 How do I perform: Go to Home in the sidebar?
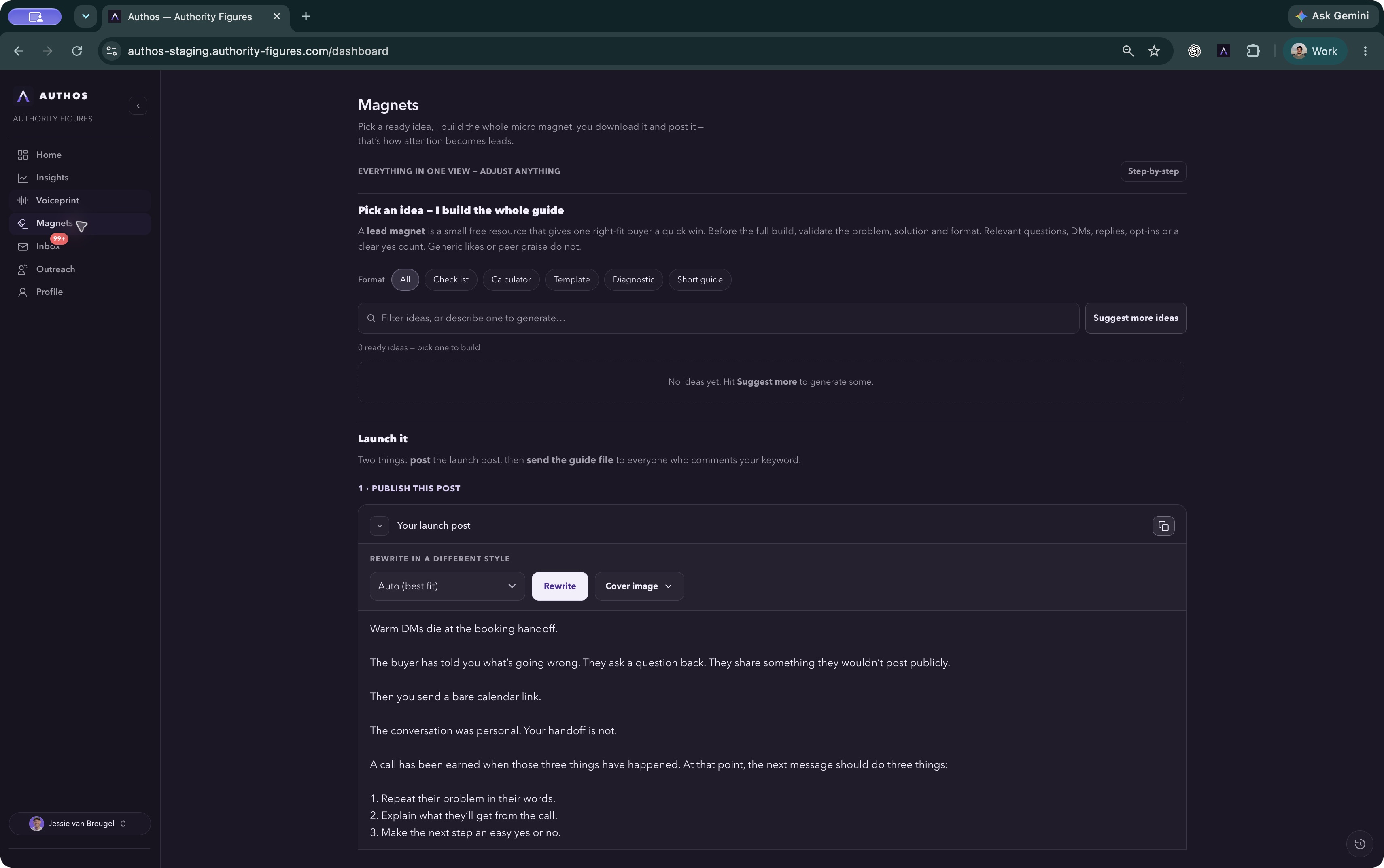(x=80, y=155)
